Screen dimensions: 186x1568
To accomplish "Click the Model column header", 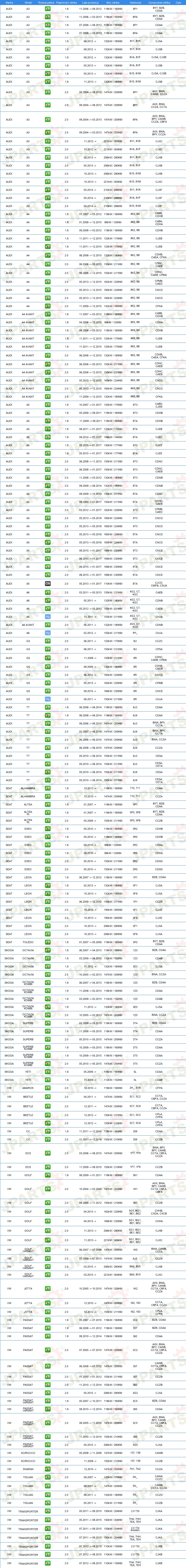I will click(28, 2).
